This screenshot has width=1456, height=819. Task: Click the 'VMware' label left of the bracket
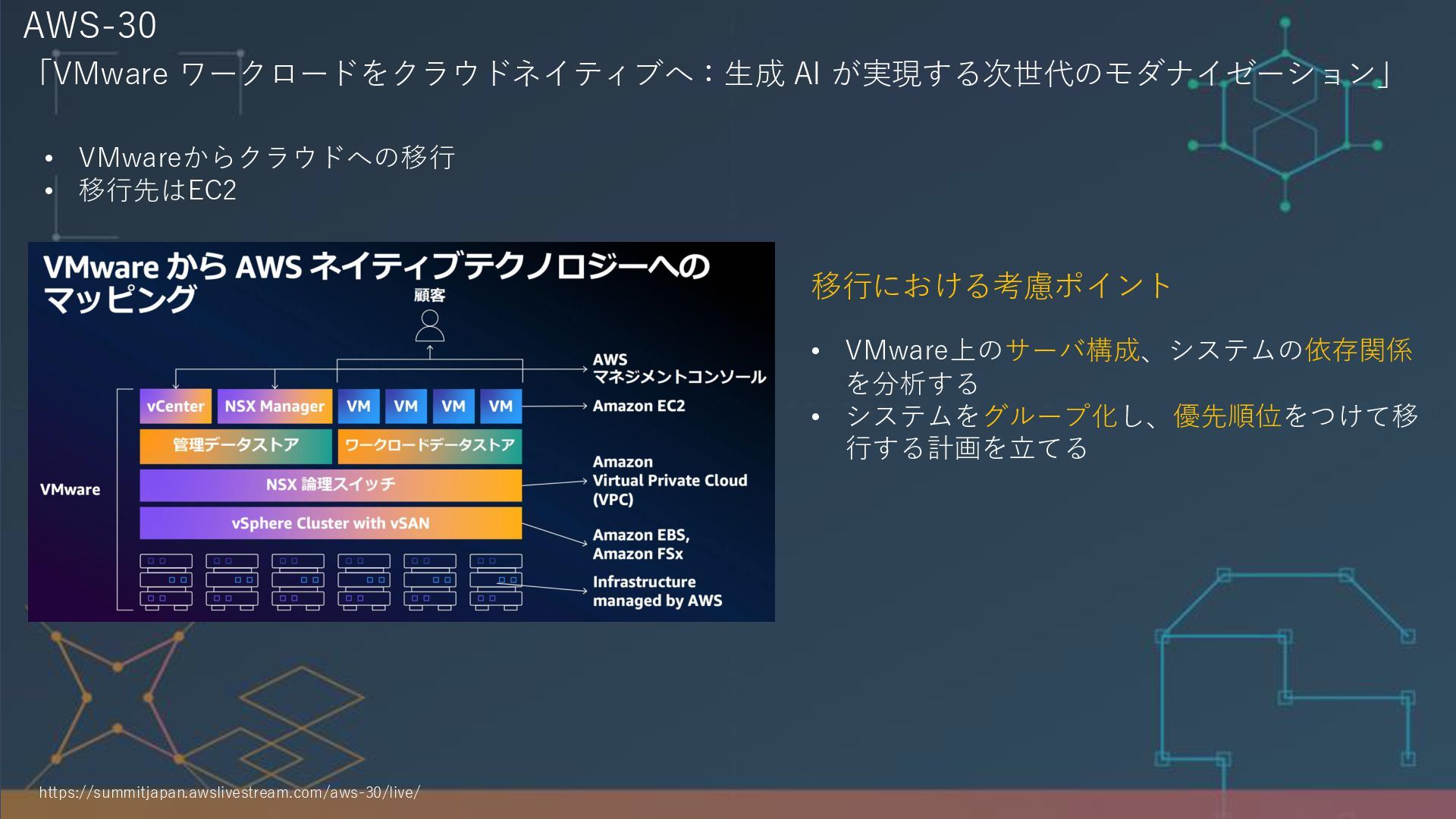pos(70,490)
